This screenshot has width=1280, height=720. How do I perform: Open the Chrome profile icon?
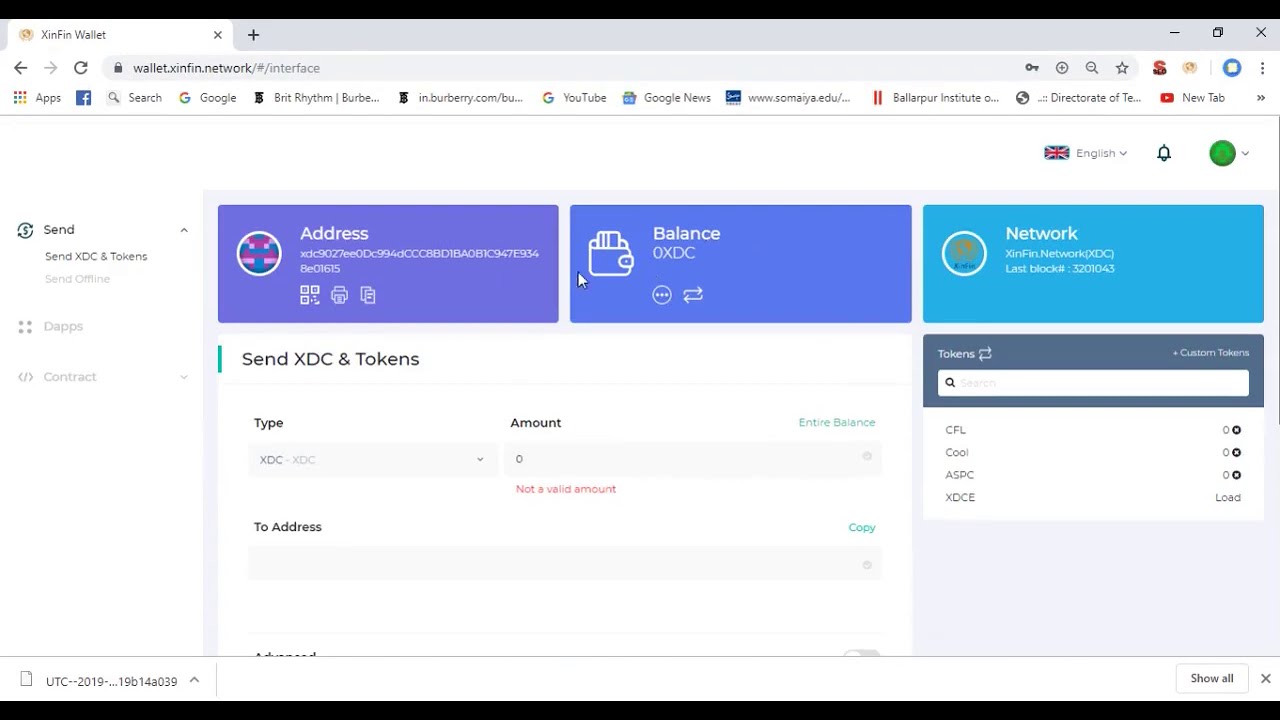(1232, 68)
